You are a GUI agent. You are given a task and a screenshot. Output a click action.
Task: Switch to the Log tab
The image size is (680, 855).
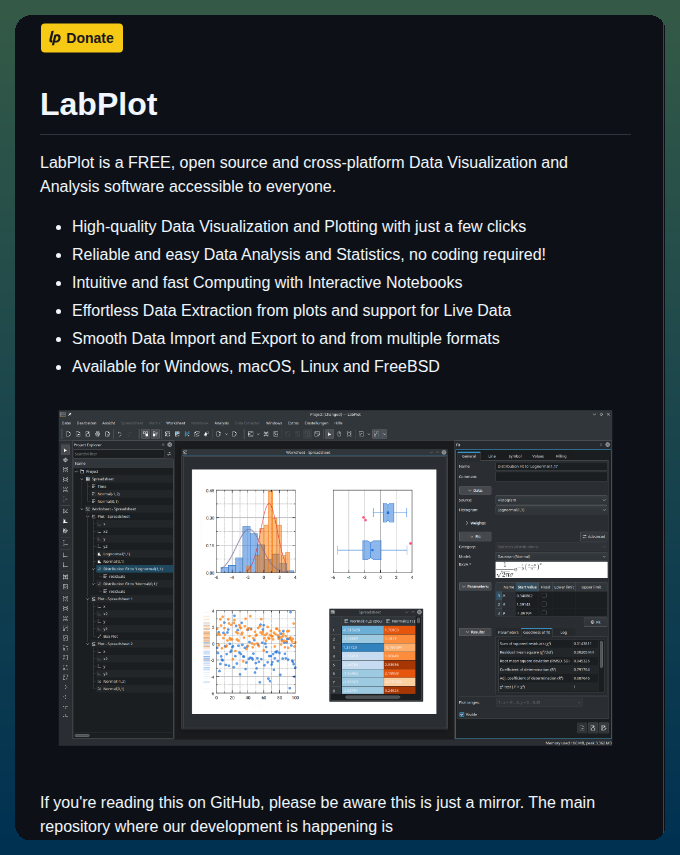(563, 633)
